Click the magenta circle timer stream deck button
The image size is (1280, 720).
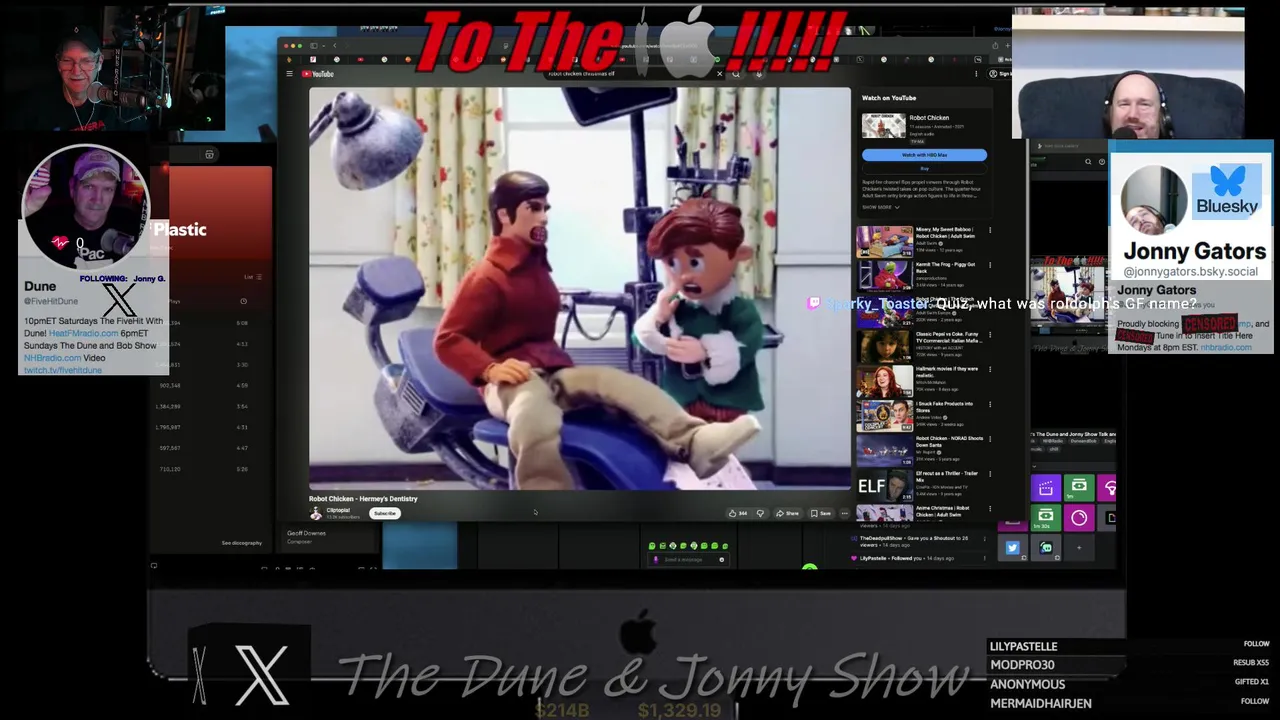point(1079,517)
